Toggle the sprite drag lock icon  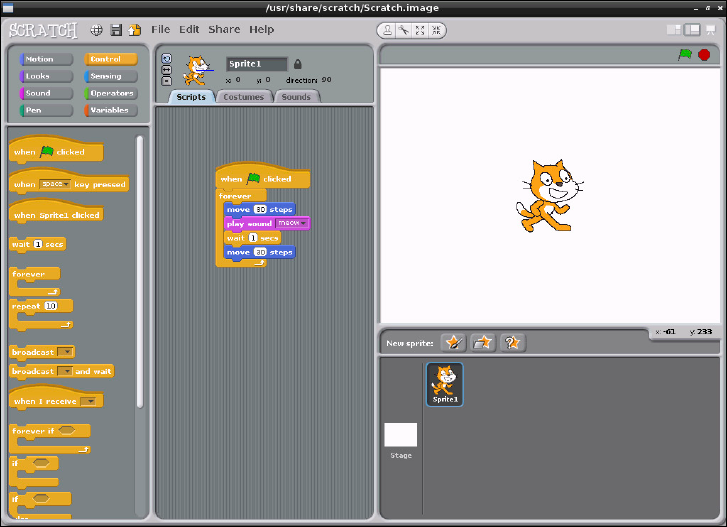click(298, 64)
